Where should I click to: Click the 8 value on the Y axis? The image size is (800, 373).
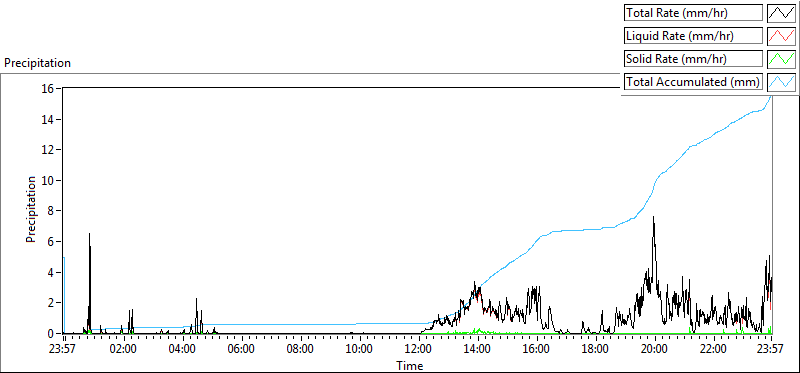52,211
